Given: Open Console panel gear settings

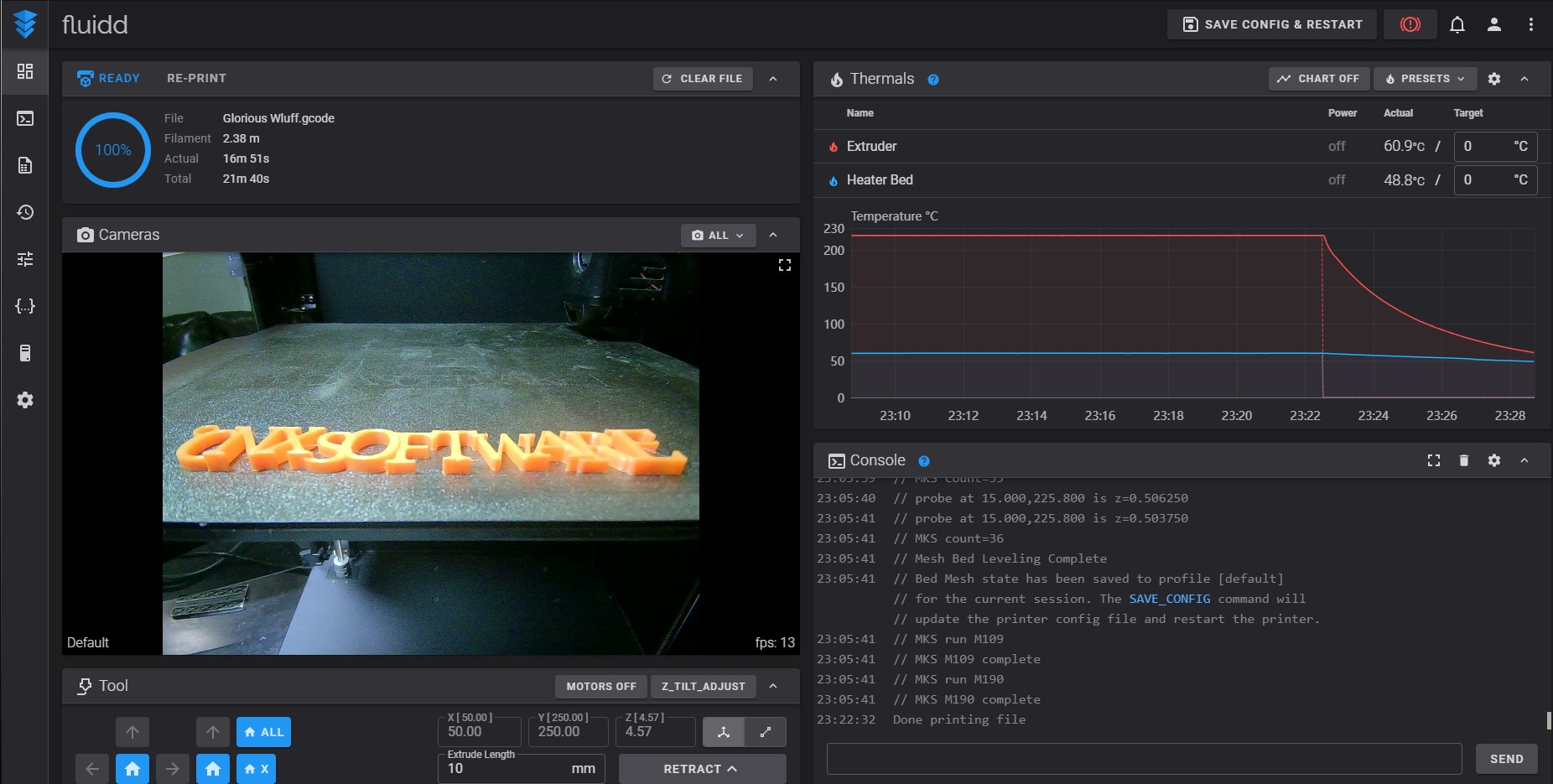Looking at the screenshot, I should pos(1494,460).
